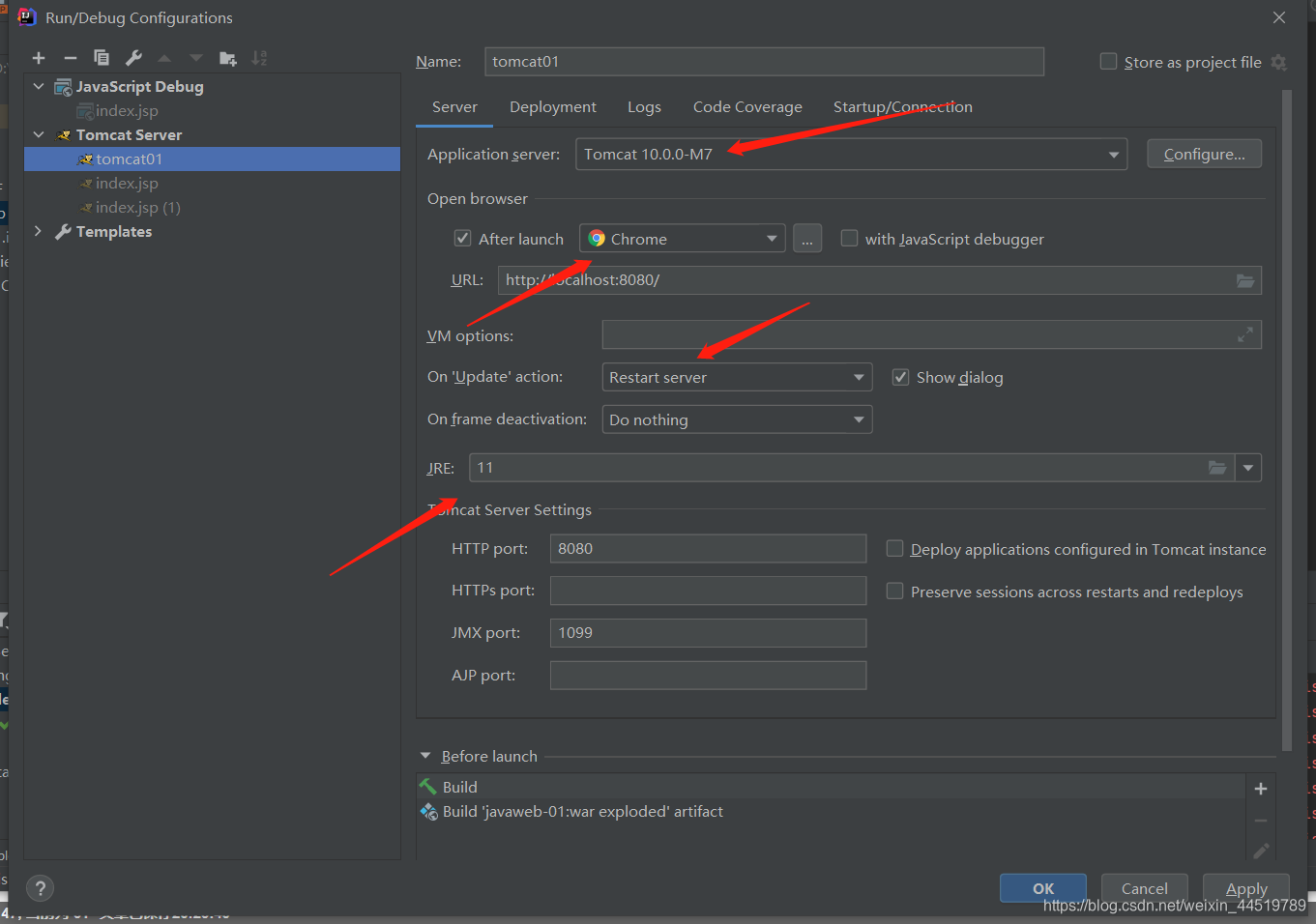Viewport: 1316px width, 924px height.
Task: Select Tomcat Server index.jsp configuration
Action: click(x=212, y=183)
